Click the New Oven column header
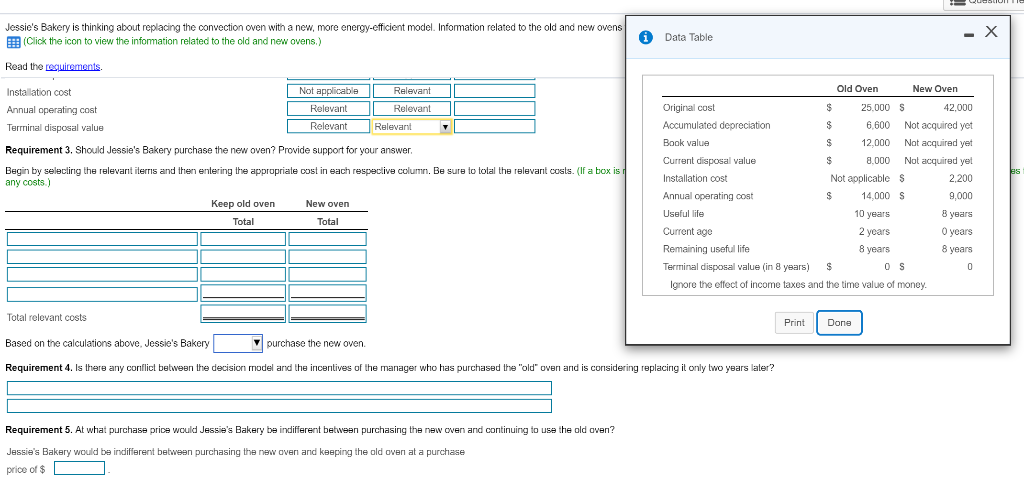 (x=935, y=89)
